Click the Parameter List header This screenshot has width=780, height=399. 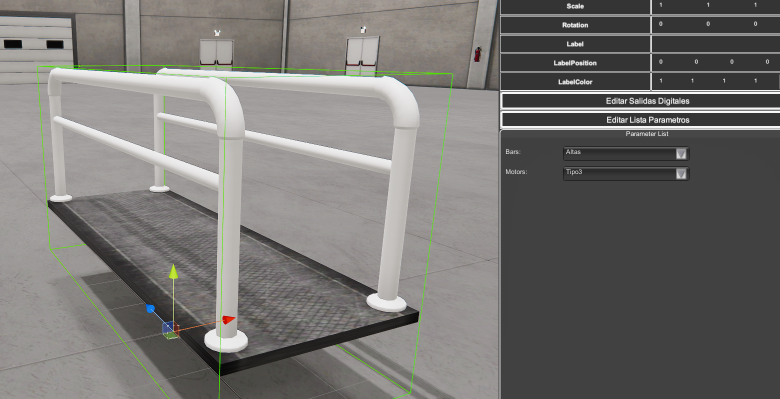tap(647, 134)
